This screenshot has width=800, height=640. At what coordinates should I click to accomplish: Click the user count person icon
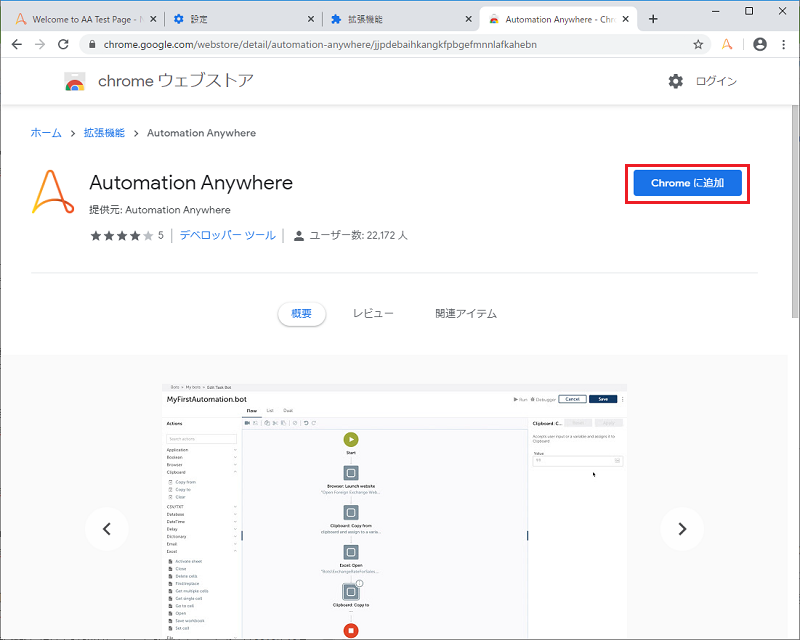click(x=299, y=236)
